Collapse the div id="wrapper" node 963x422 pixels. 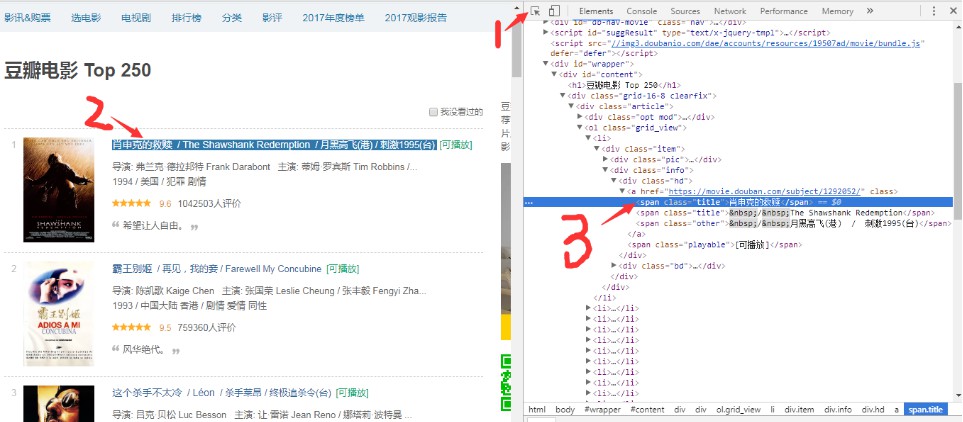point(546,64)
